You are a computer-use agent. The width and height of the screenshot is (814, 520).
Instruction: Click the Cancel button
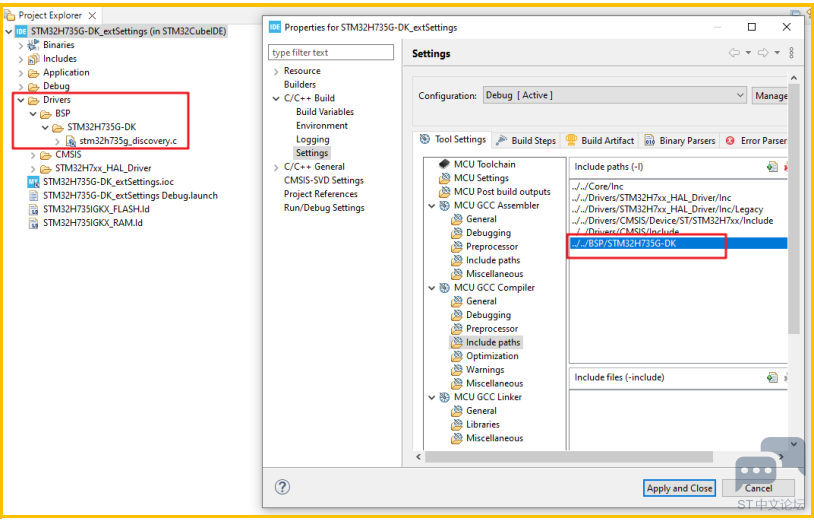coord(758,488)
